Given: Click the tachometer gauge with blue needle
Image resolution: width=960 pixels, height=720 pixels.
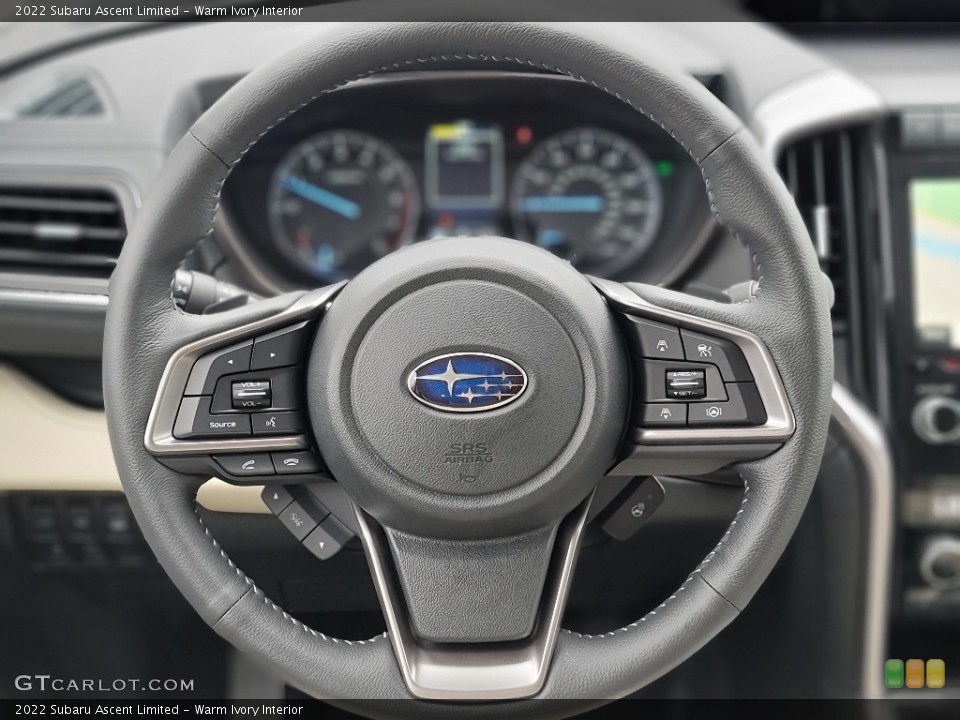Looking at the screenshot, I should click(343, 203).
